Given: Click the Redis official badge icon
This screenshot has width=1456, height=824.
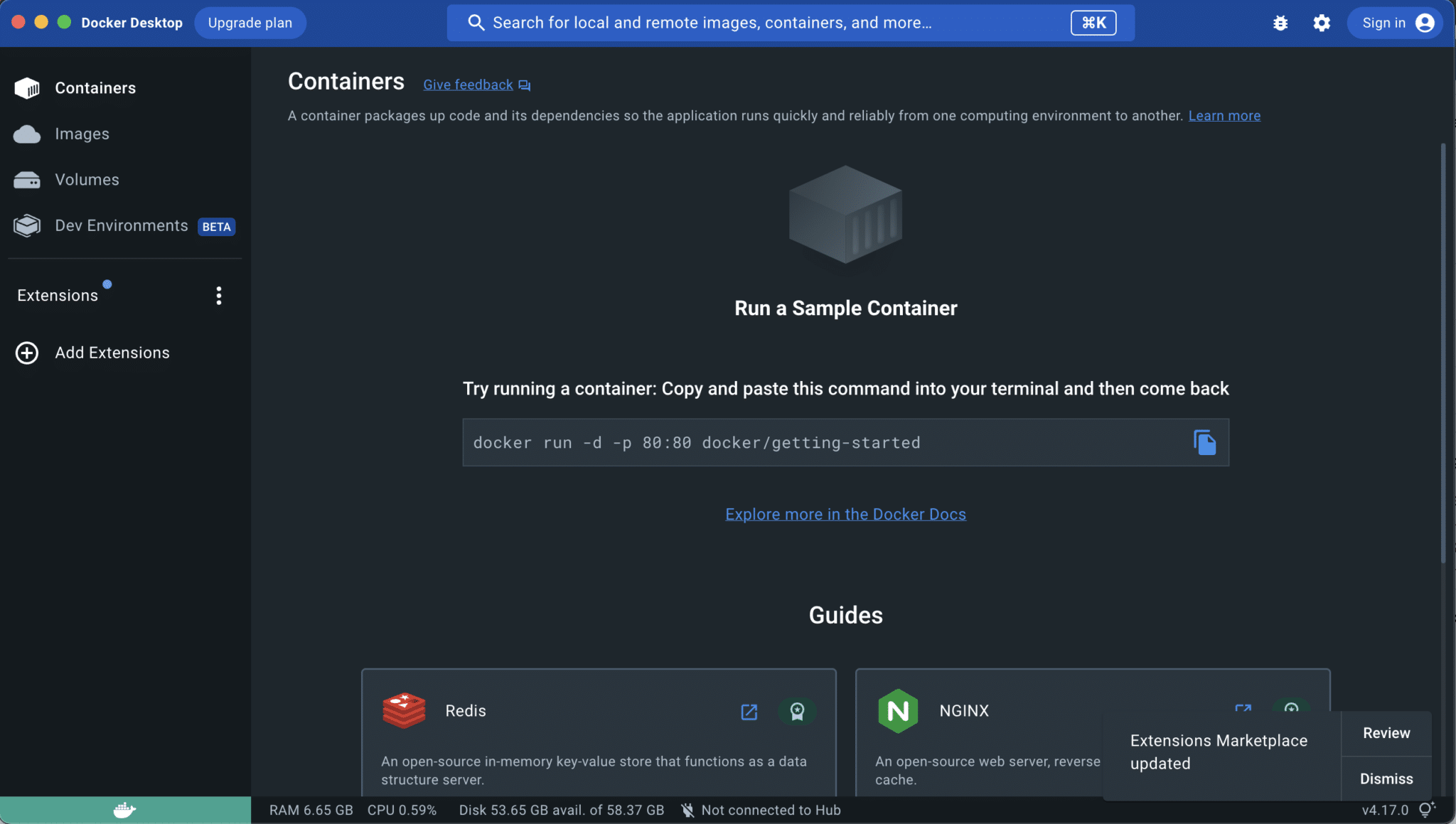Looking at the screenshot, I should [797, 712].
